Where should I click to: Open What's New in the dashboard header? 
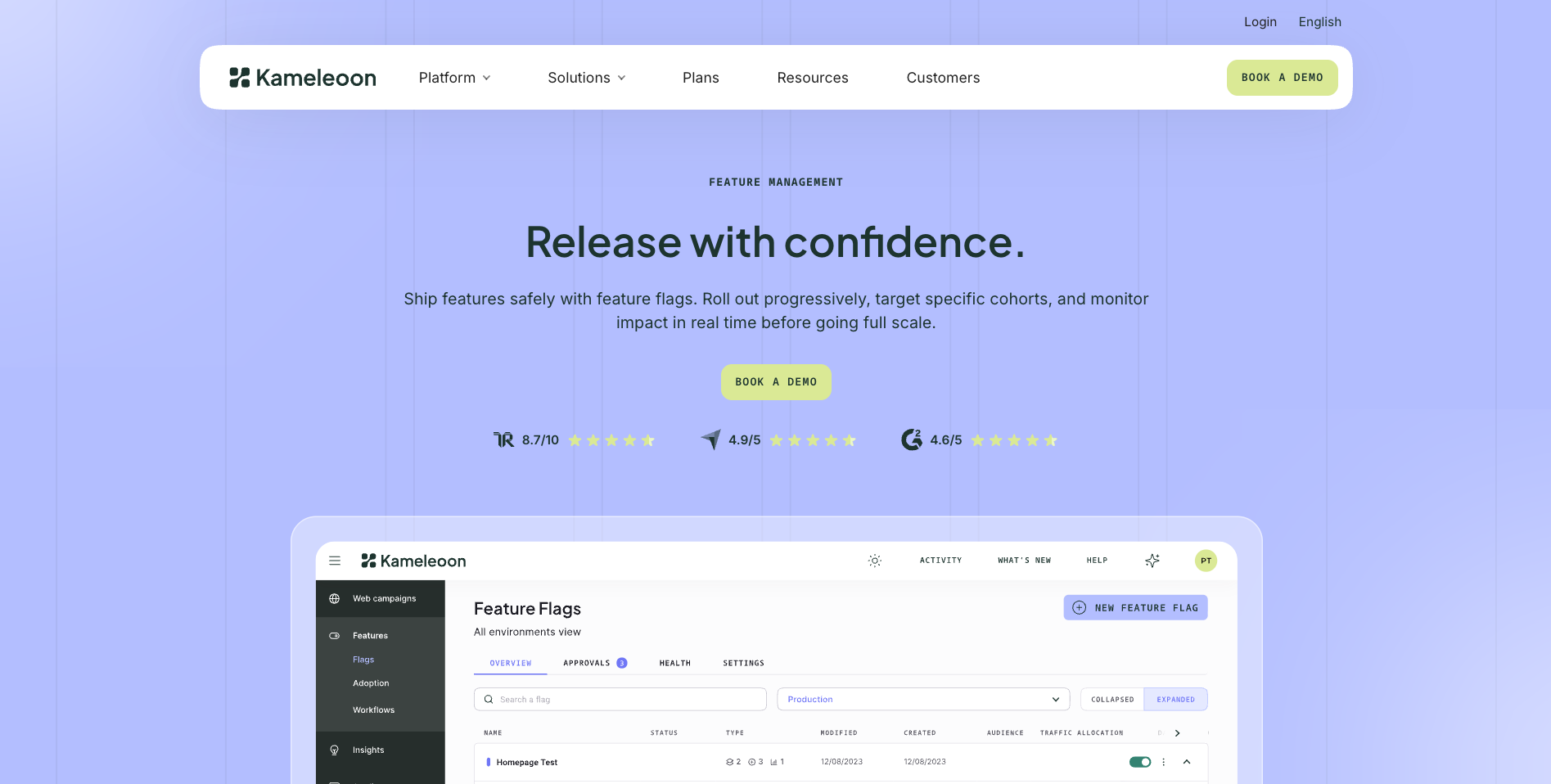1025,561
